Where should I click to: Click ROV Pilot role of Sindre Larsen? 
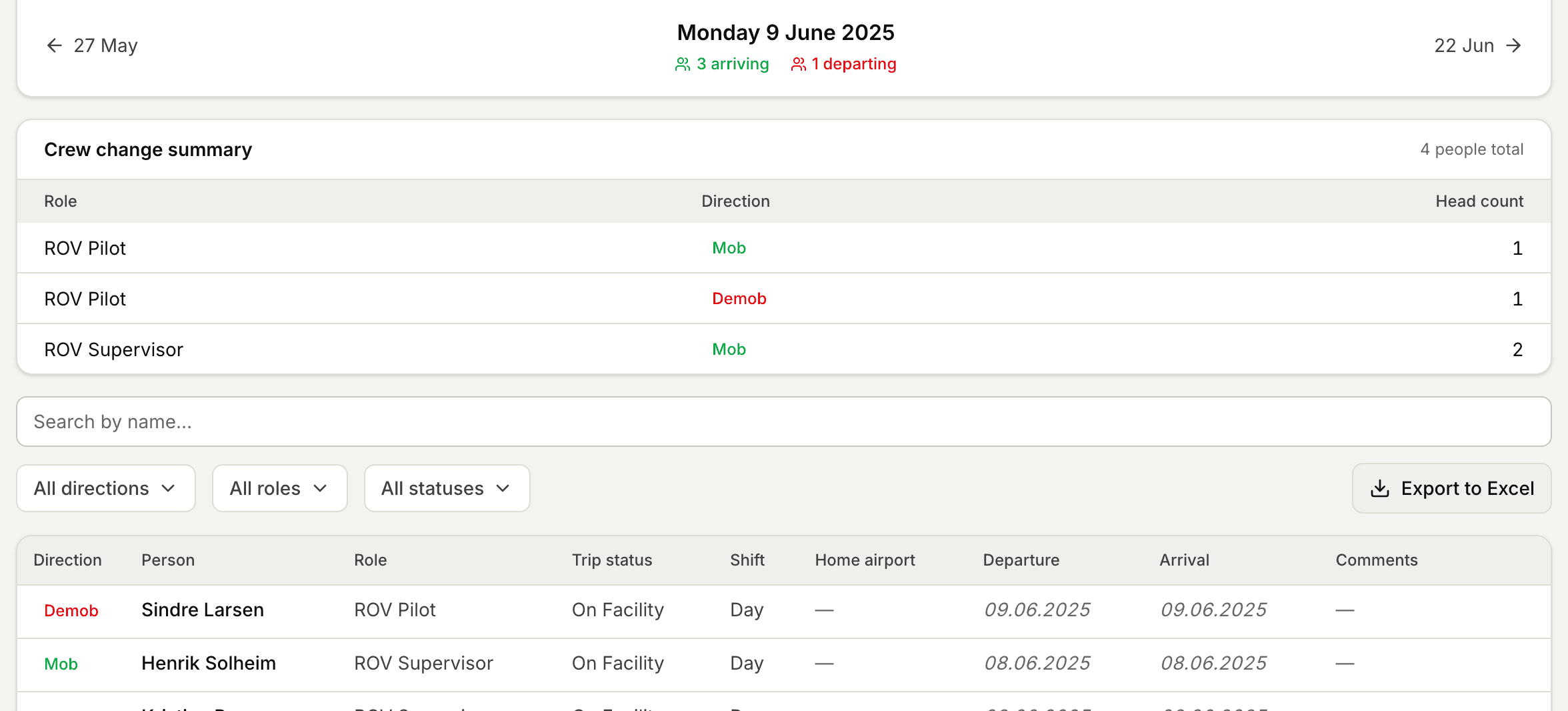point(395,610)
